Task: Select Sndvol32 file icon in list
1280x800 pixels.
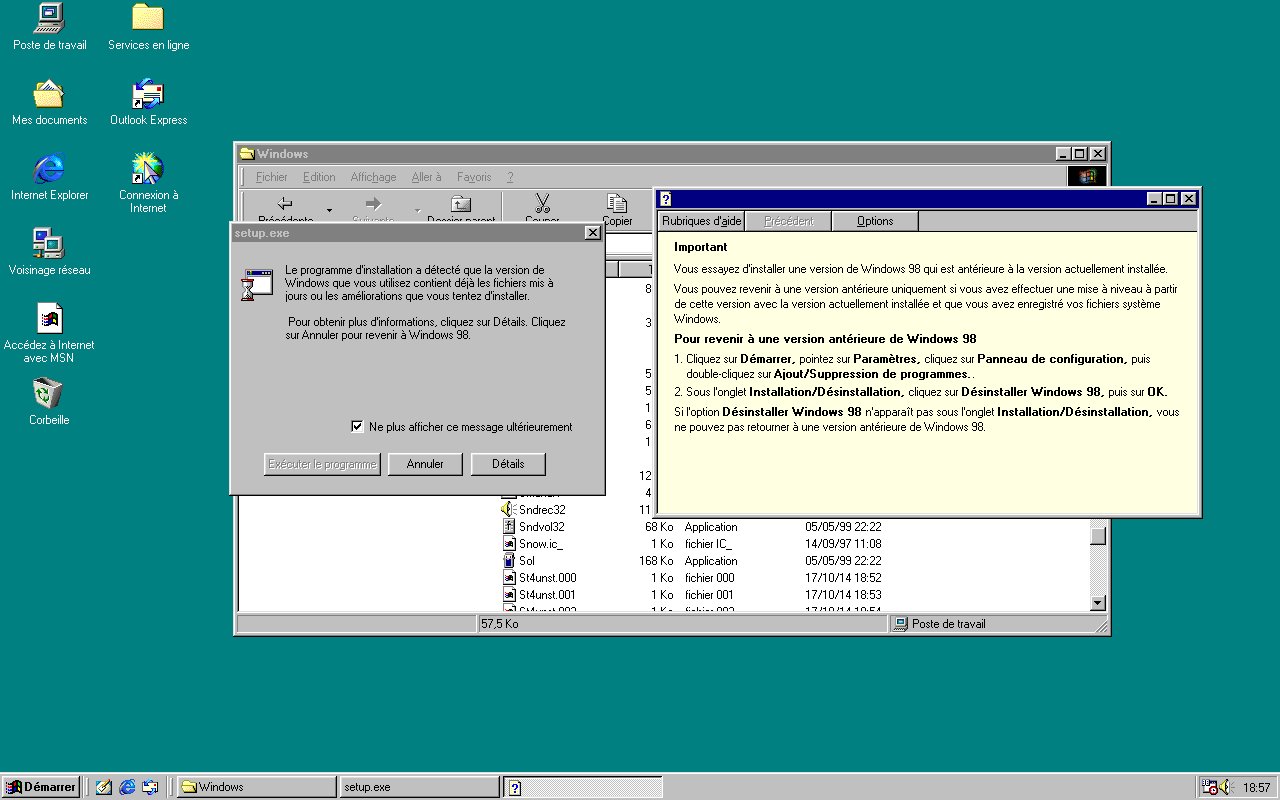Action: coord(509,527)
